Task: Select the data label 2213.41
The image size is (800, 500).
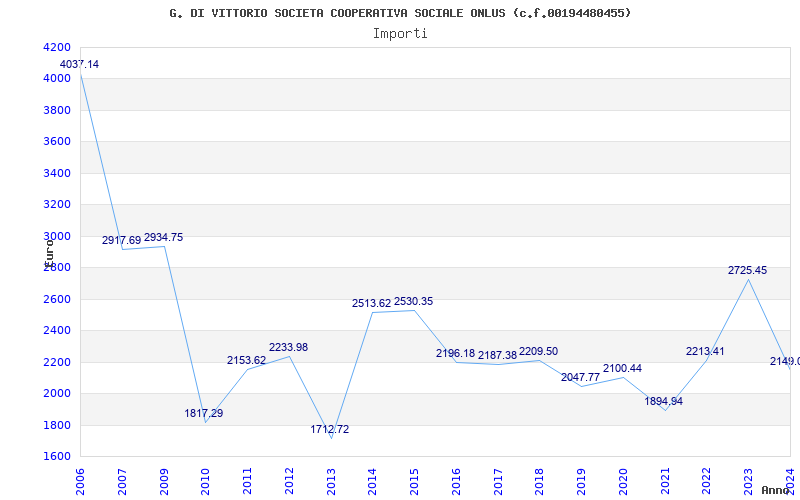Action: [x=705, y=352]
